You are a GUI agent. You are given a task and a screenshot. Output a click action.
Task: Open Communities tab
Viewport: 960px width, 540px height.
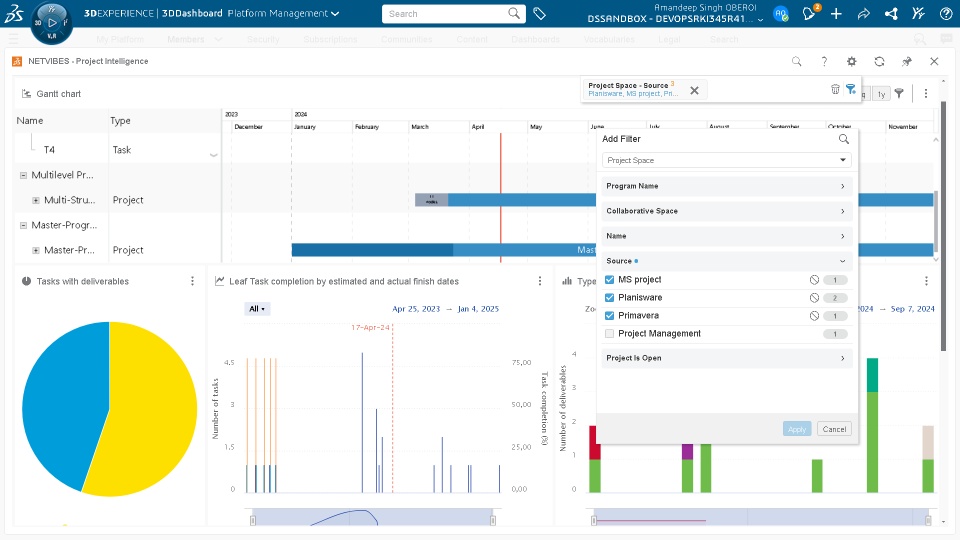tap(407, 39)
